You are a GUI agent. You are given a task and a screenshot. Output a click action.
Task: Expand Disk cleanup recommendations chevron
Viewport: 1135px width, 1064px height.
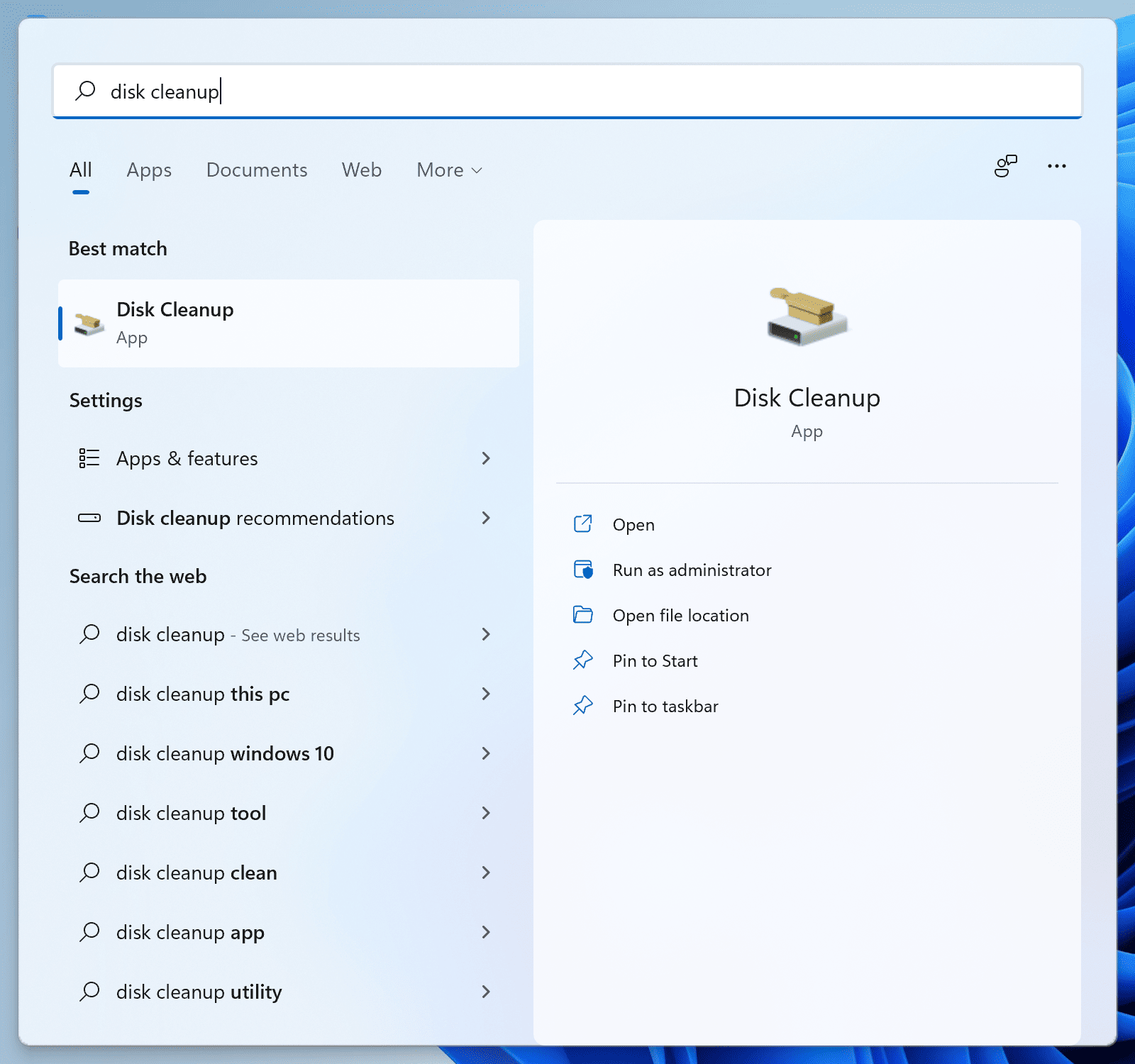coord(486,518)
